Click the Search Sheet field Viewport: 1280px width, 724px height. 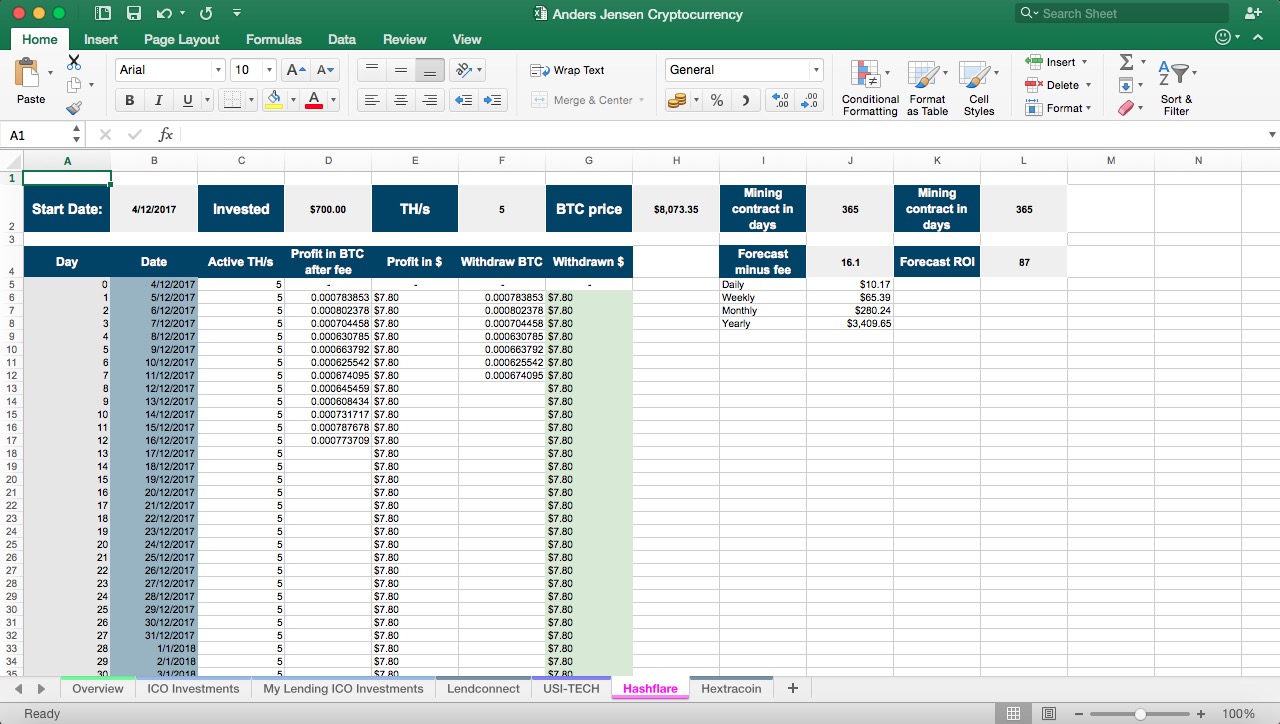pos(1122,13)
